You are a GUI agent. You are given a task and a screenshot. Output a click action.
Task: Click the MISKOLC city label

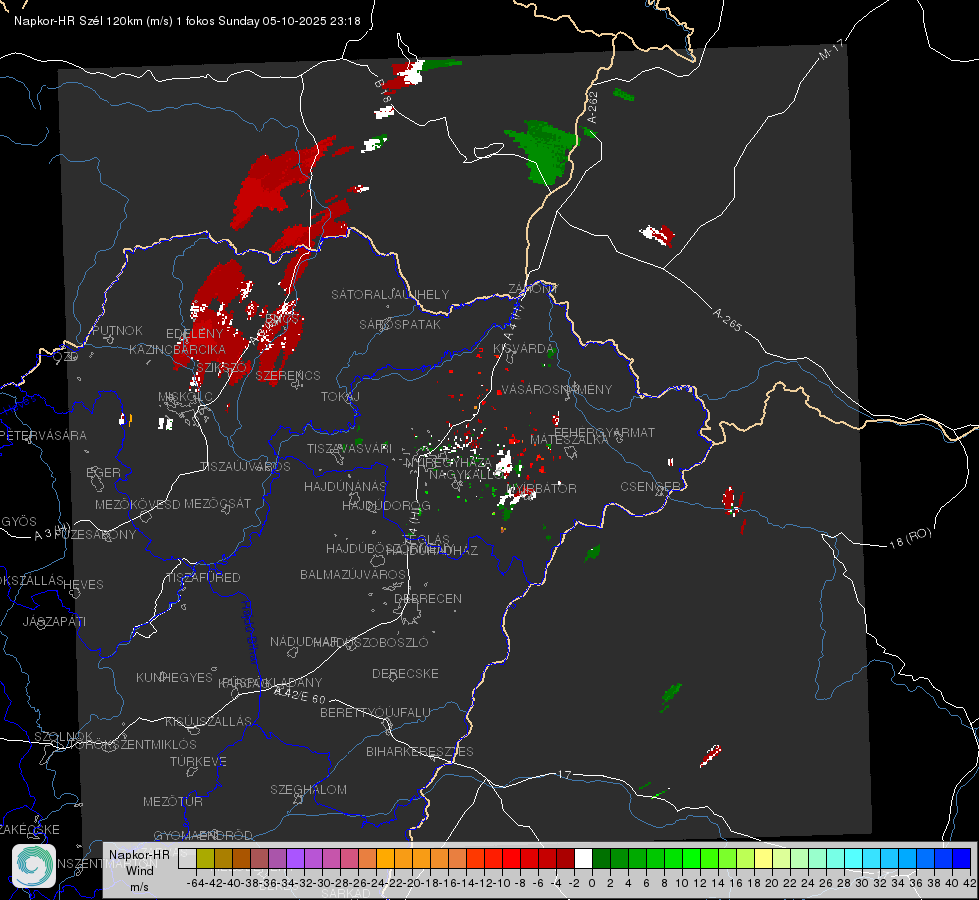coord(185,397)
